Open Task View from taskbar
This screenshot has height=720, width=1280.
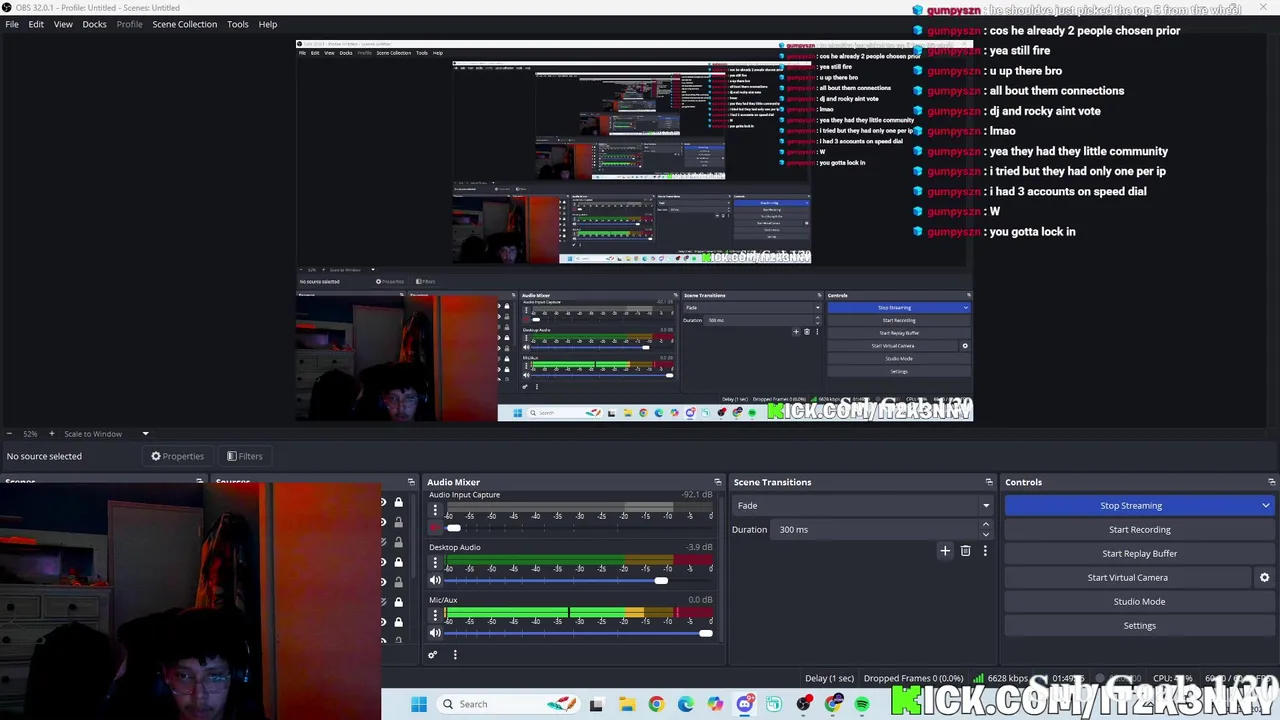pos(596,704)
